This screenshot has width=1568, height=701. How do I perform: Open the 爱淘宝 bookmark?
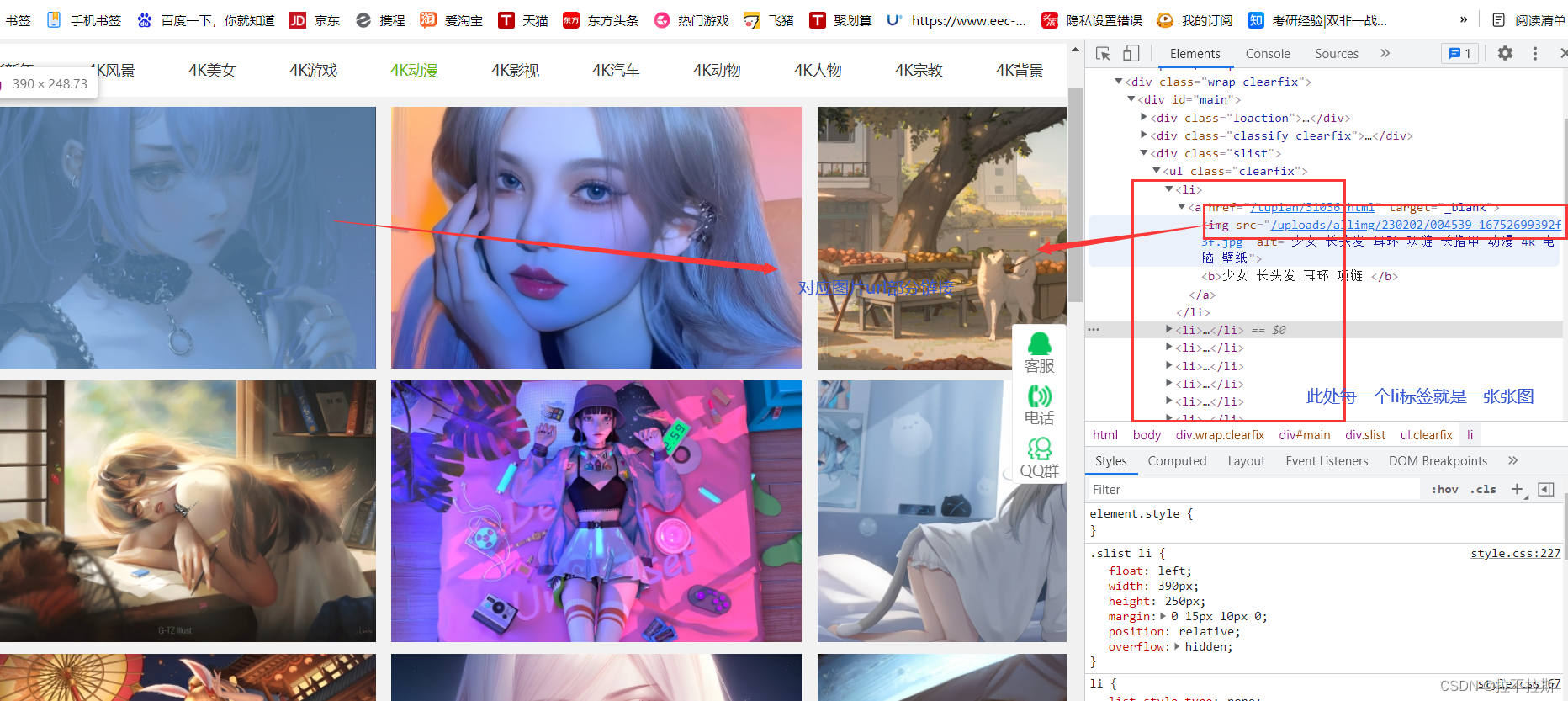(x=451, y=20)
